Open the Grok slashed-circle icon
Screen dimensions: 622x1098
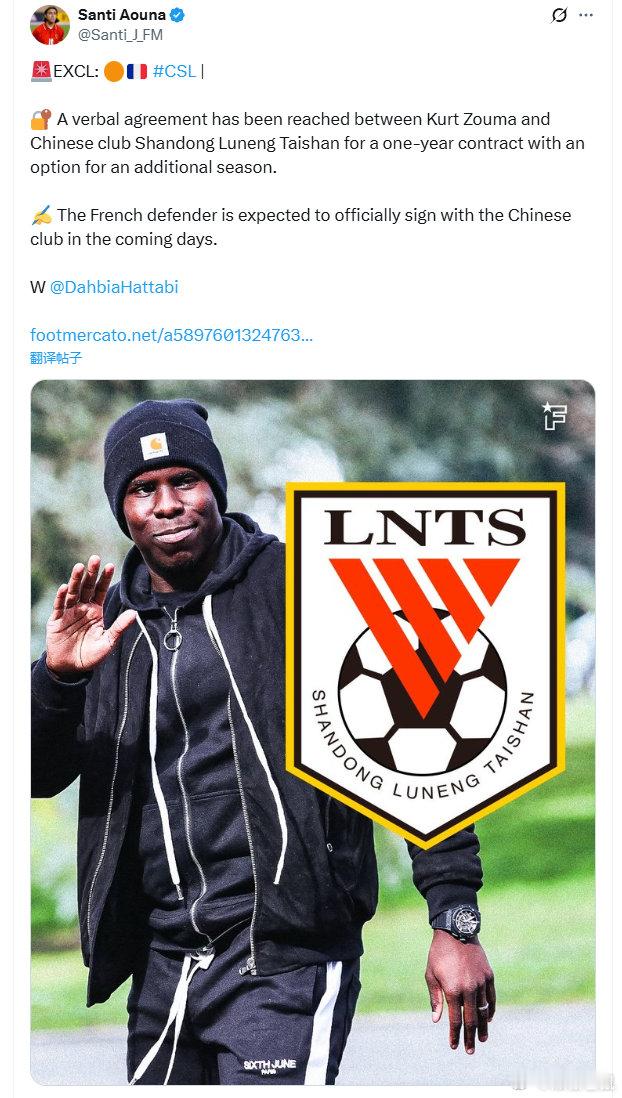pyautogui.click(x=559, y=15)
